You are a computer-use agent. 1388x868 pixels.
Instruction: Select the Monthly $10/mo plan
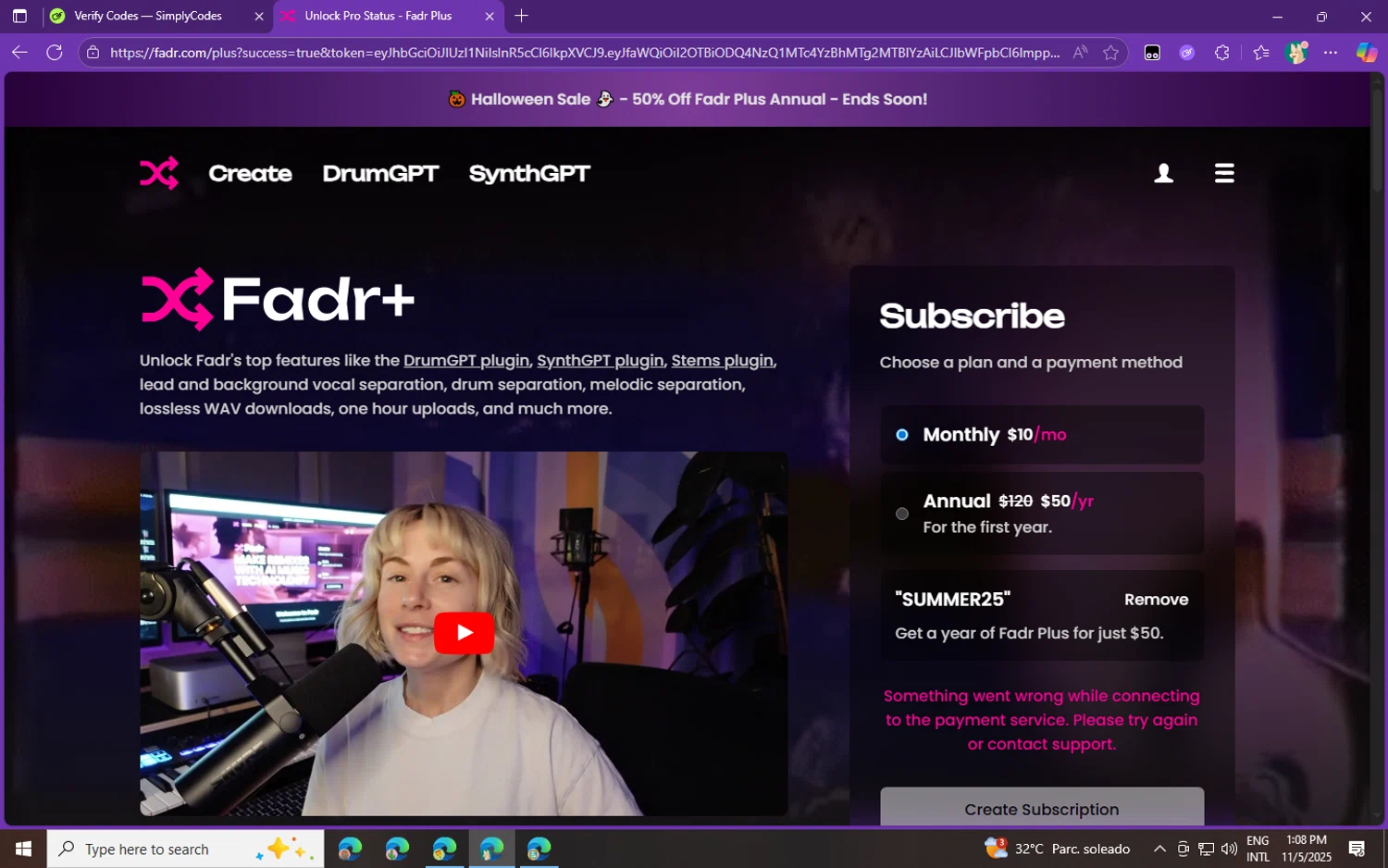(x=1042, y=434)
